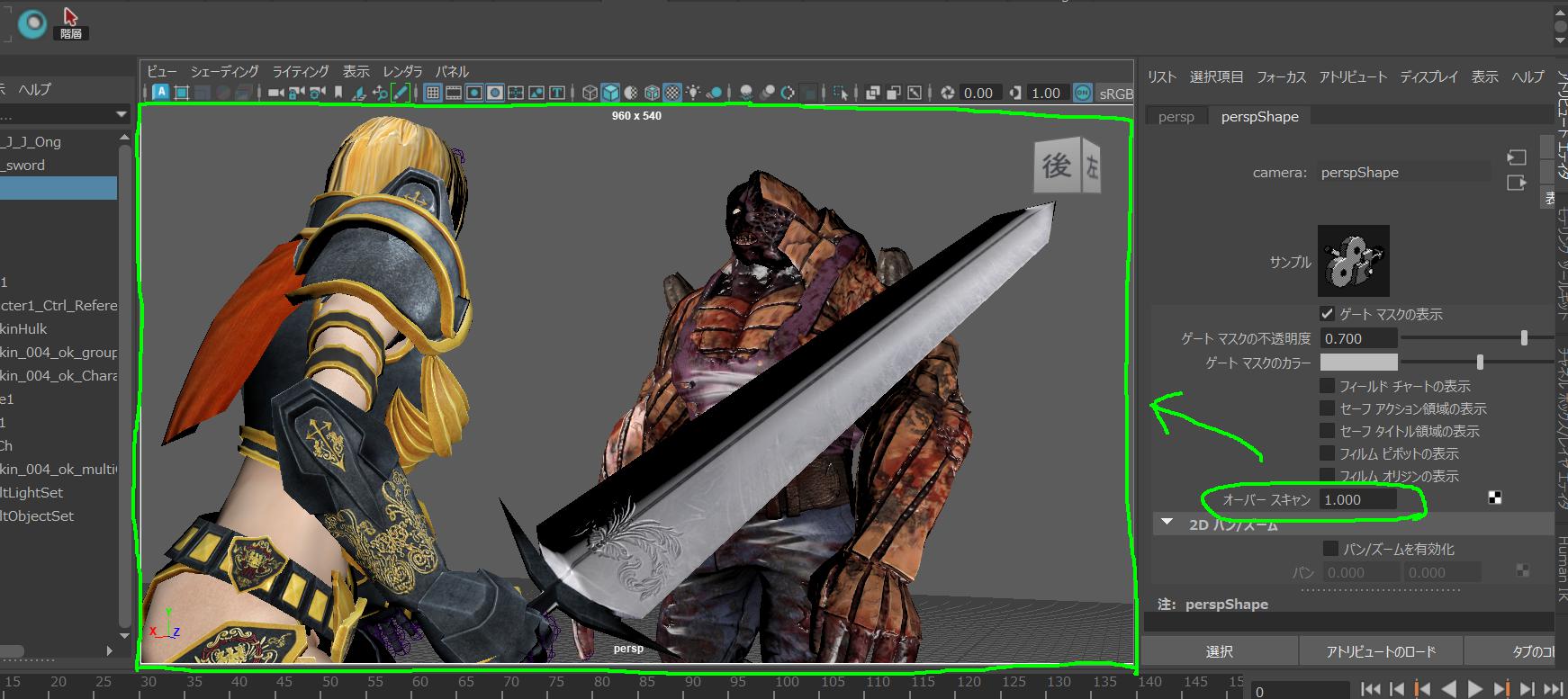Toggle the 2D pan/zoom icon
This screenshot has height=699, width=1568.
(380, 93)
